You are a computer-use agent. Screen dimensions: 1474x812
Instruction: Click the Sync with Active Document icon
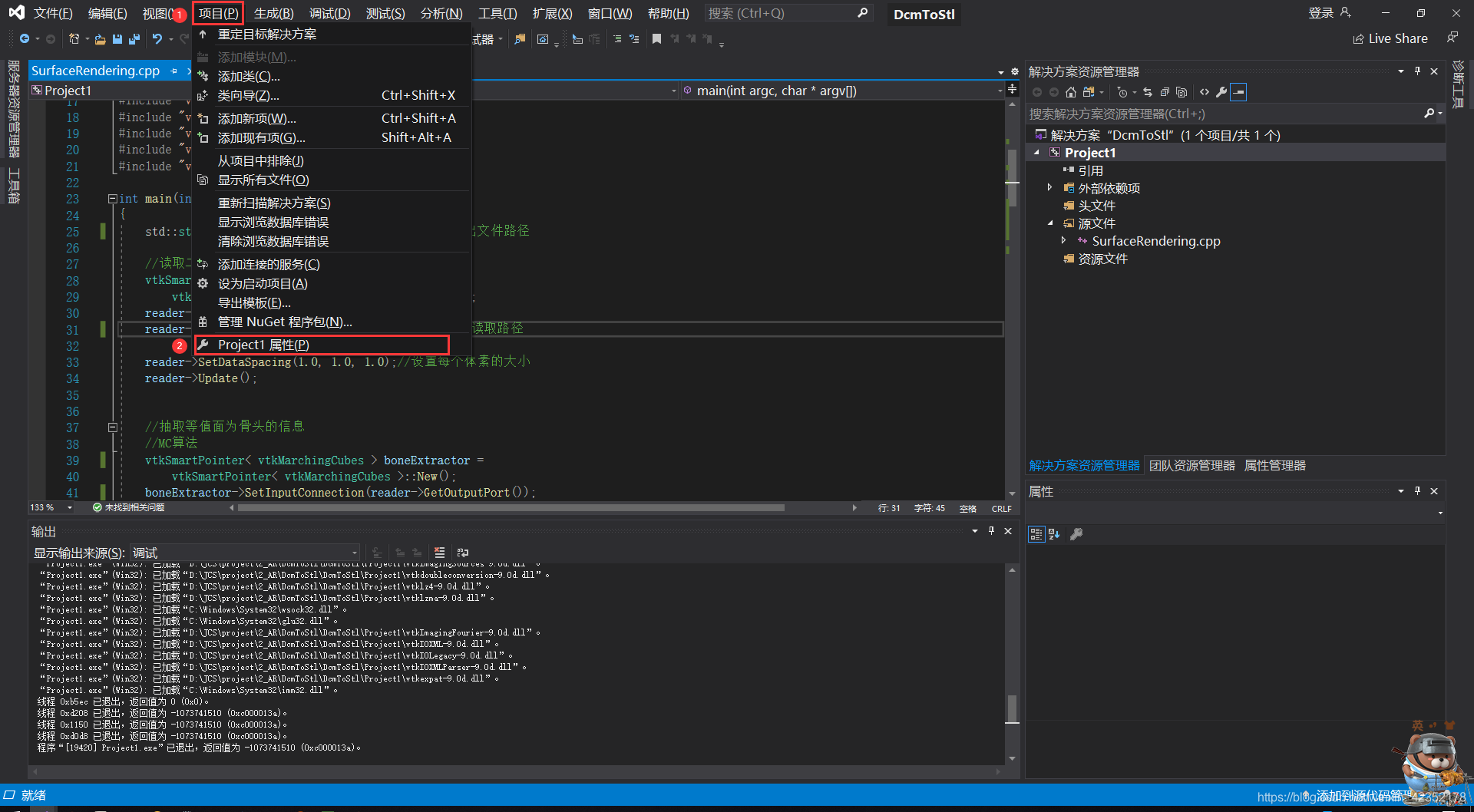click(1147, 92)
